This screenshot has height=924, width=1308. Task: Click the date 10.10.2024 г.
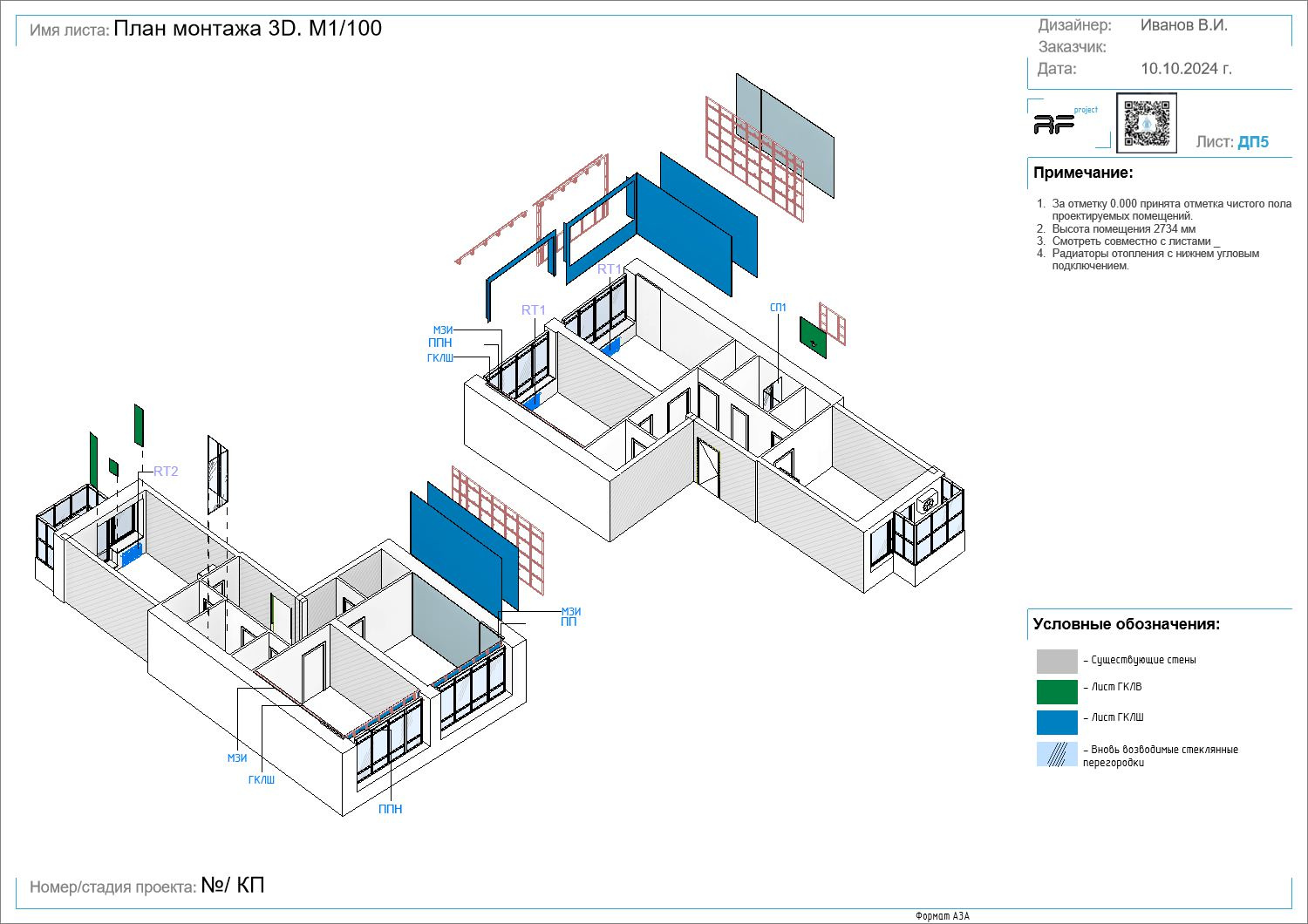[1186, 69]
